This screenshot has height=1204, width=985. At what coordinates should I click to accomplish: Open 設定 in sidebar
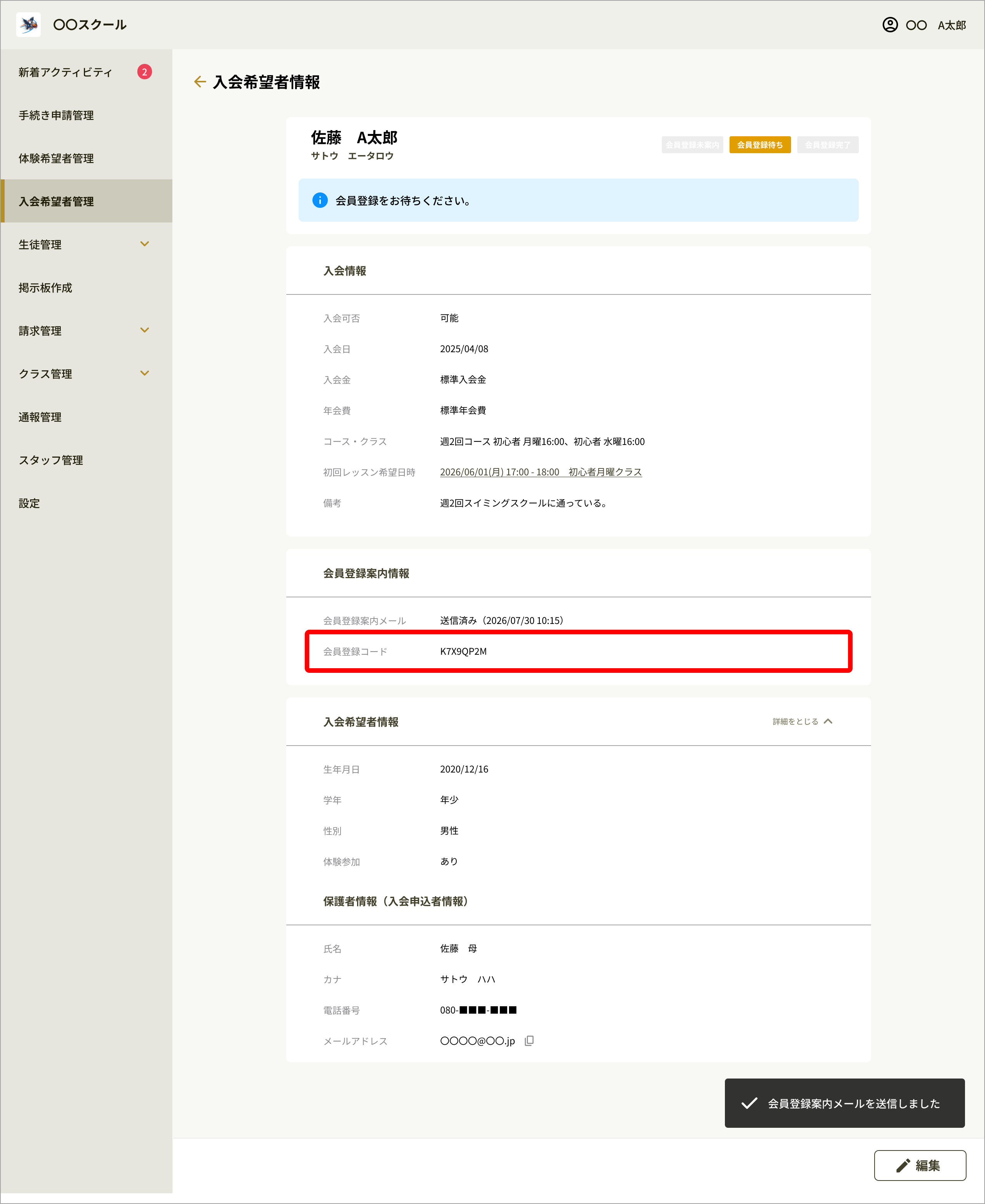pyautogui.click(x=86, y=503)
